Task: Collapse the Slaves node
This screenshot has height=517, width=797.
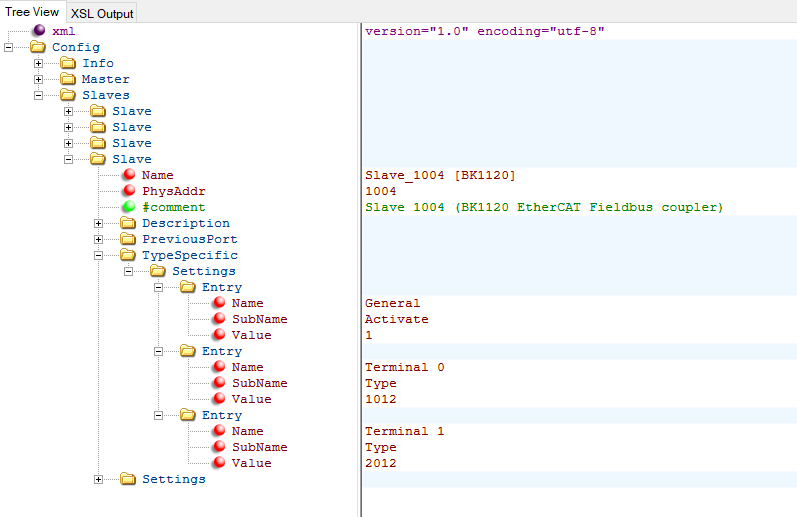Action: coord(39,95)
